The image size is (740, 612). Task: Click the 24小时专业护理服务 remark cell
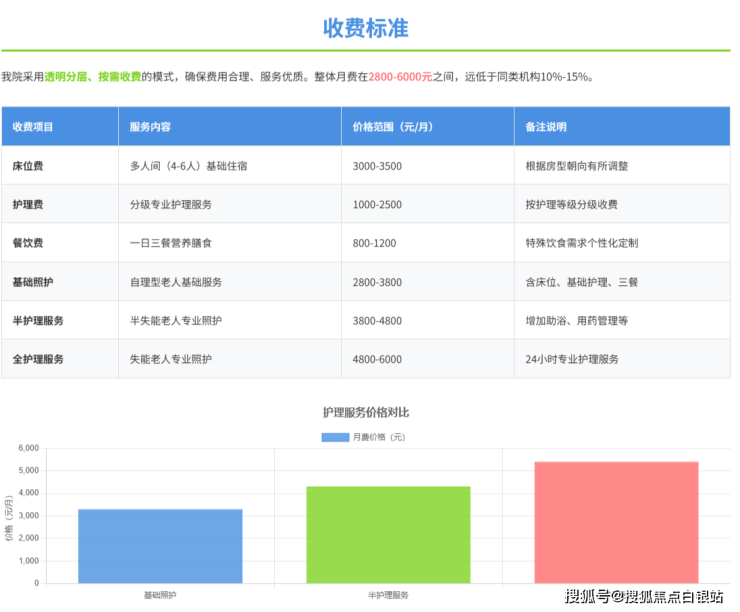tap(572, 359)
